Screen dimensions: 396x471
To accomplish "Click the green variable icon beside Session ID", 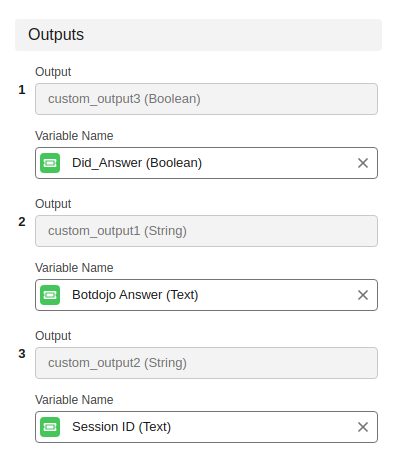I will click(x=50, y=427).
